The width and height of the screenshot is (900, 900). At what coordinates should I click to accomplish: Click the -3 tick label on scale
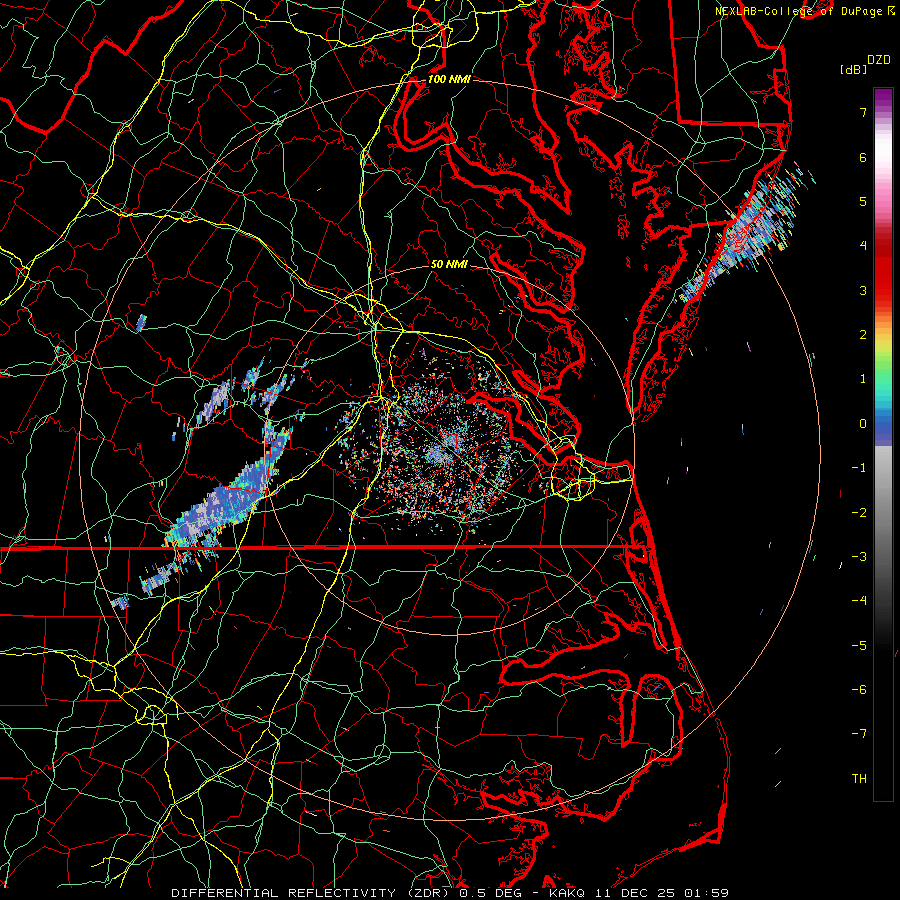coord(859,557)
